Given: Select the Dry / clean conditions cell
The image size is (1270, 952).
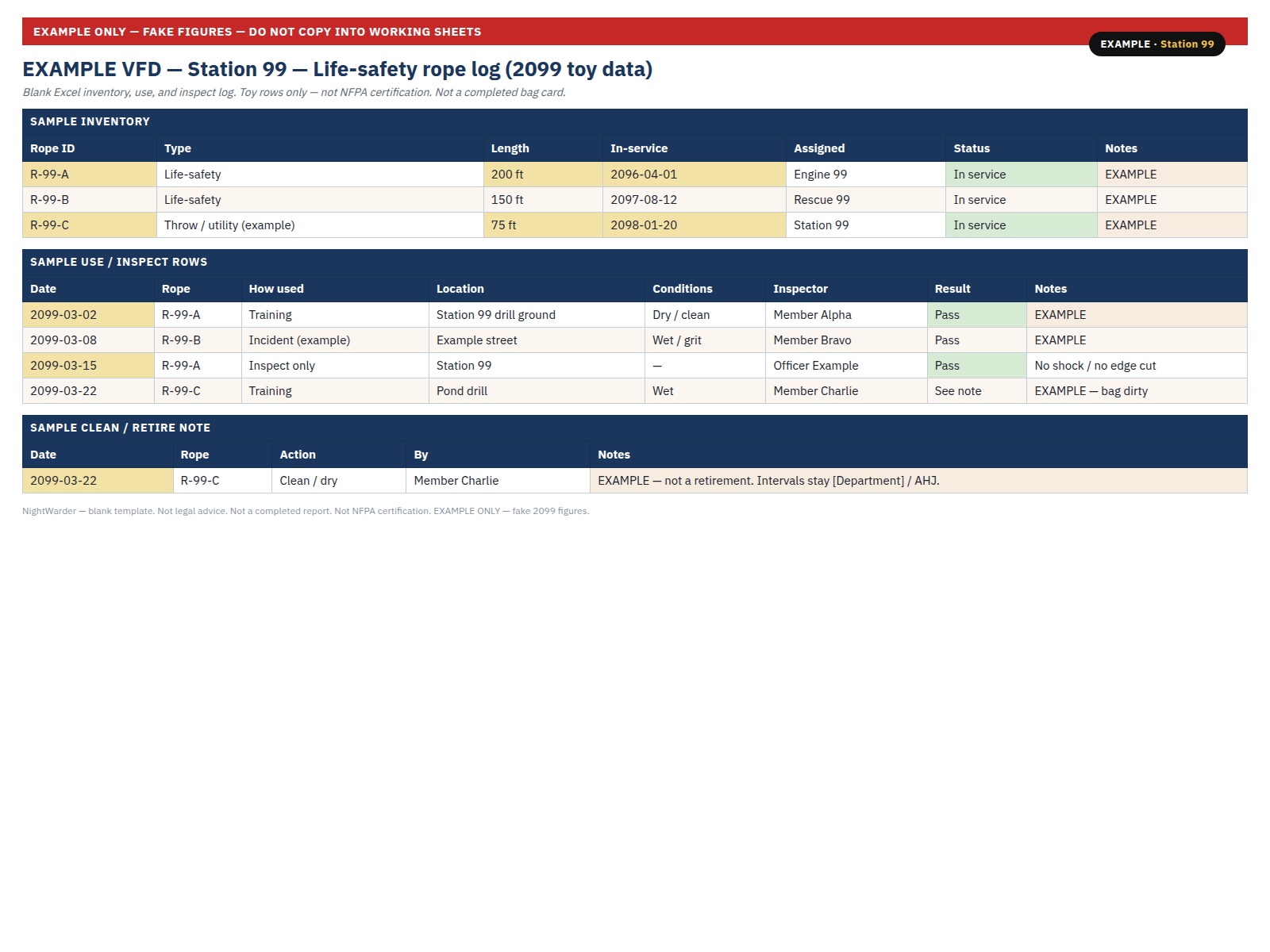Looking at the screenshot, I should 706,315.
